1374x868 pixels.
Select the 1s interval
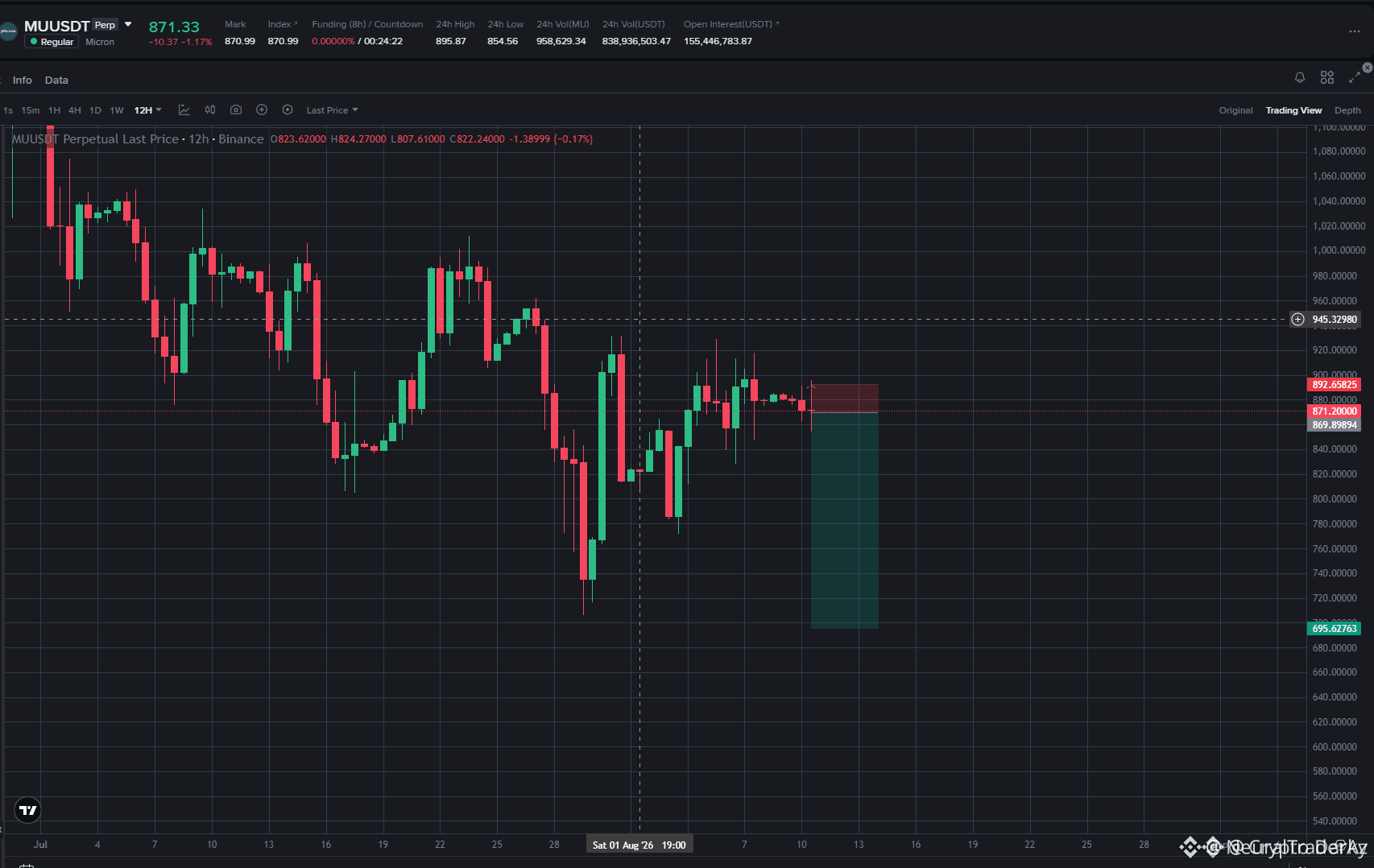point(8,110)
